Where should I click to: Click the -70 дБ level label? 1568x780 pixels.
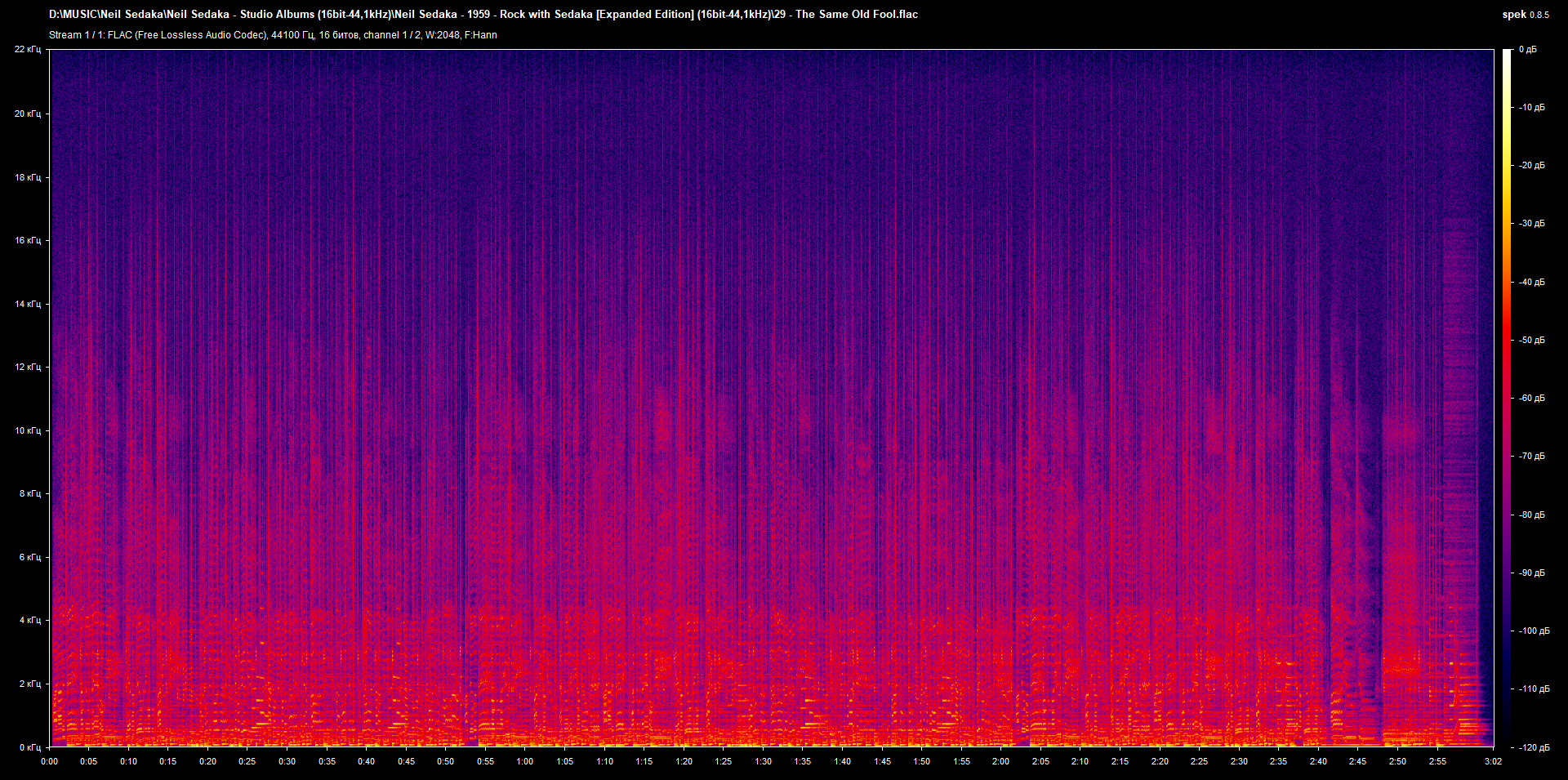[x=1531, y=456]
